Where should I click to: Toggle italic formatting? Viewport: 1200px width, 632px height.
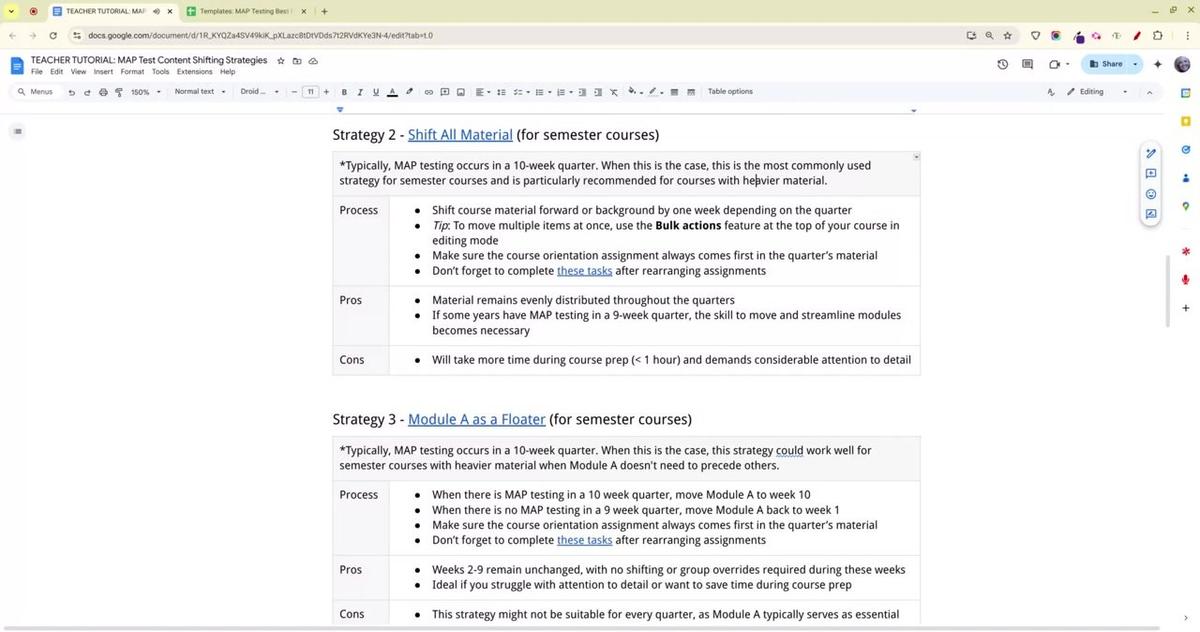pyautogui.click(x=360, y=92)
